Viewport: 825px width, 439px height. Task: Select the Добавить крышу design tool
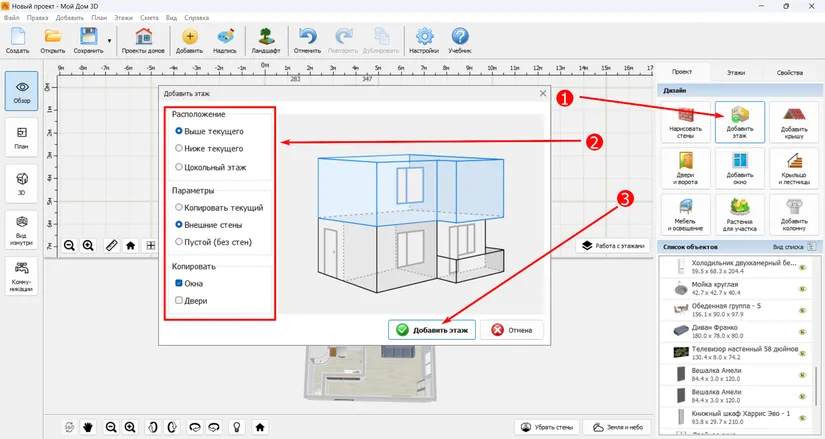(793, 122)
